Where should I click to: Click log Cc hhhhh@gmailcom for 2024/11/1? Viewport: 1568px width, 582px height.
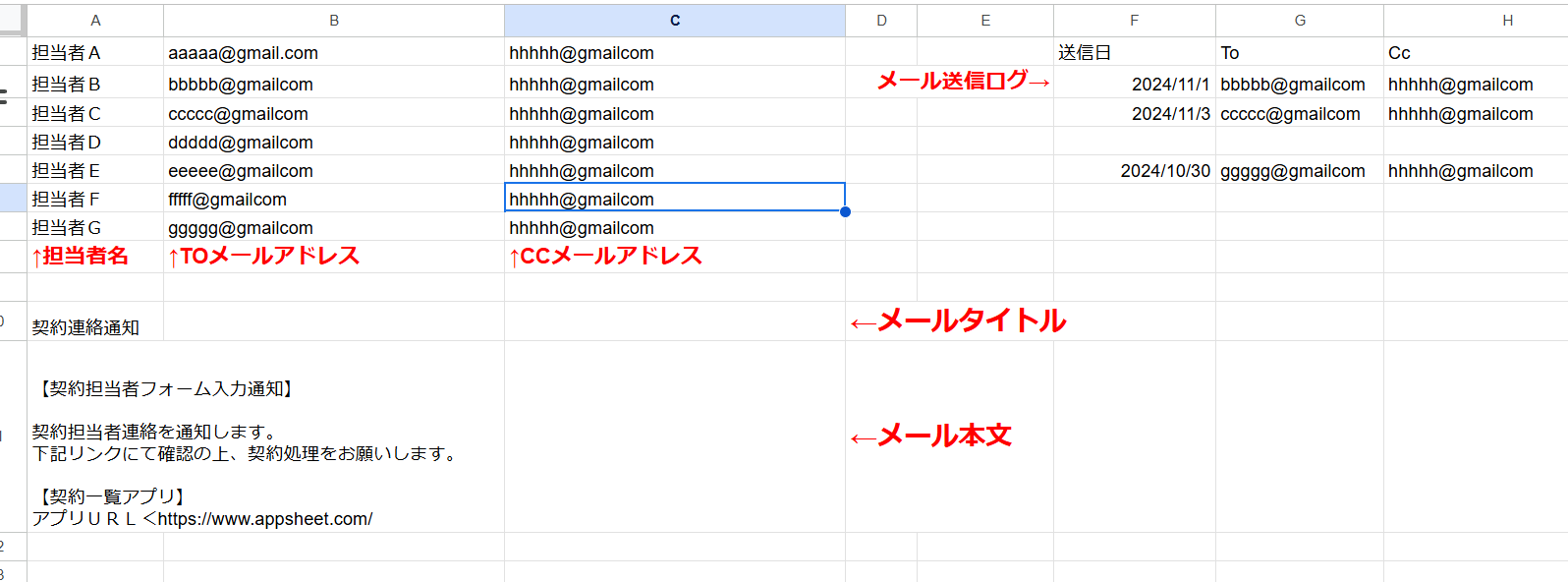click(1476, 84)
